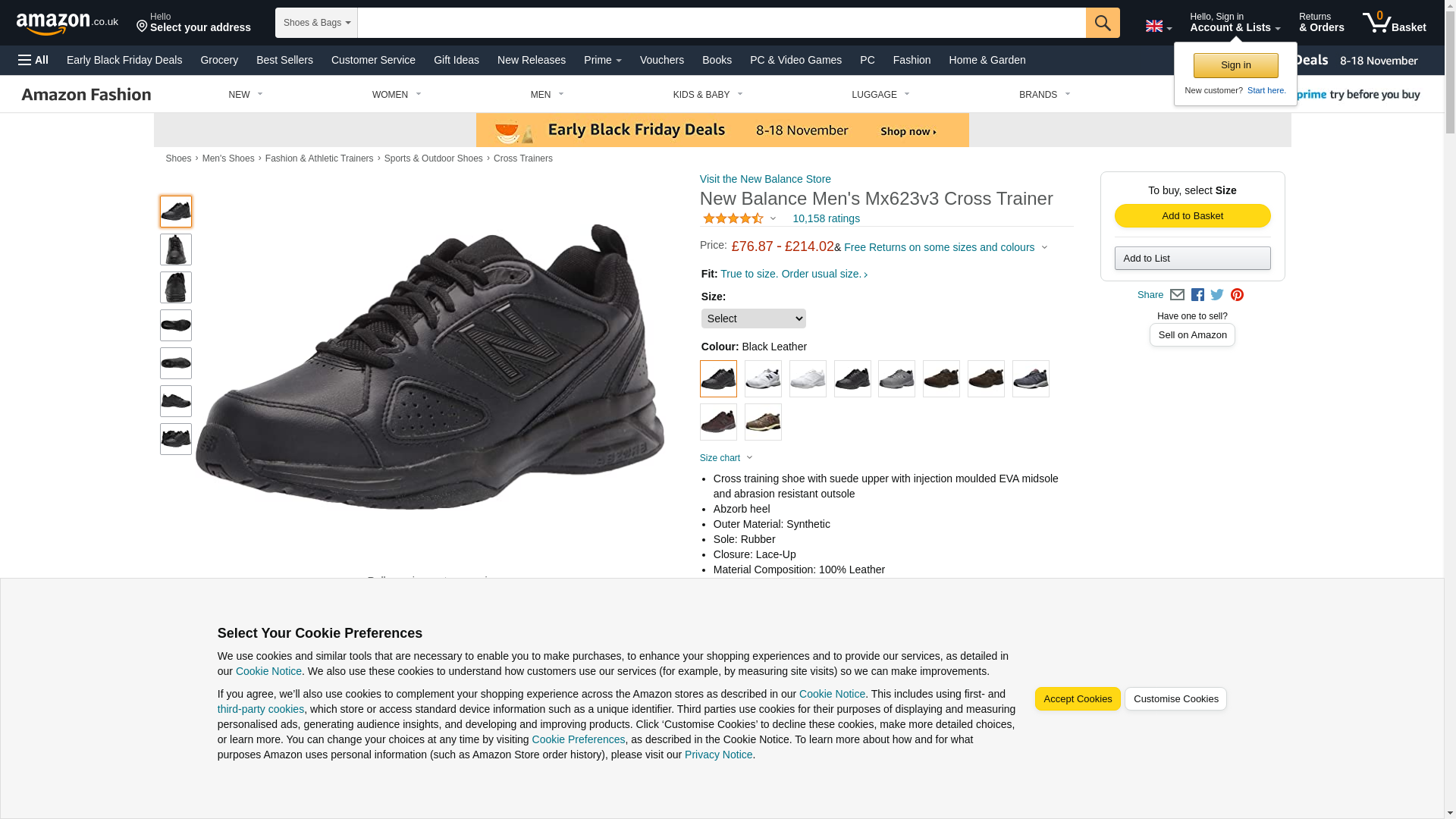Screen dimensions: 1456x819
Task: Open the Size select dropdown
Action: [753, 318]
